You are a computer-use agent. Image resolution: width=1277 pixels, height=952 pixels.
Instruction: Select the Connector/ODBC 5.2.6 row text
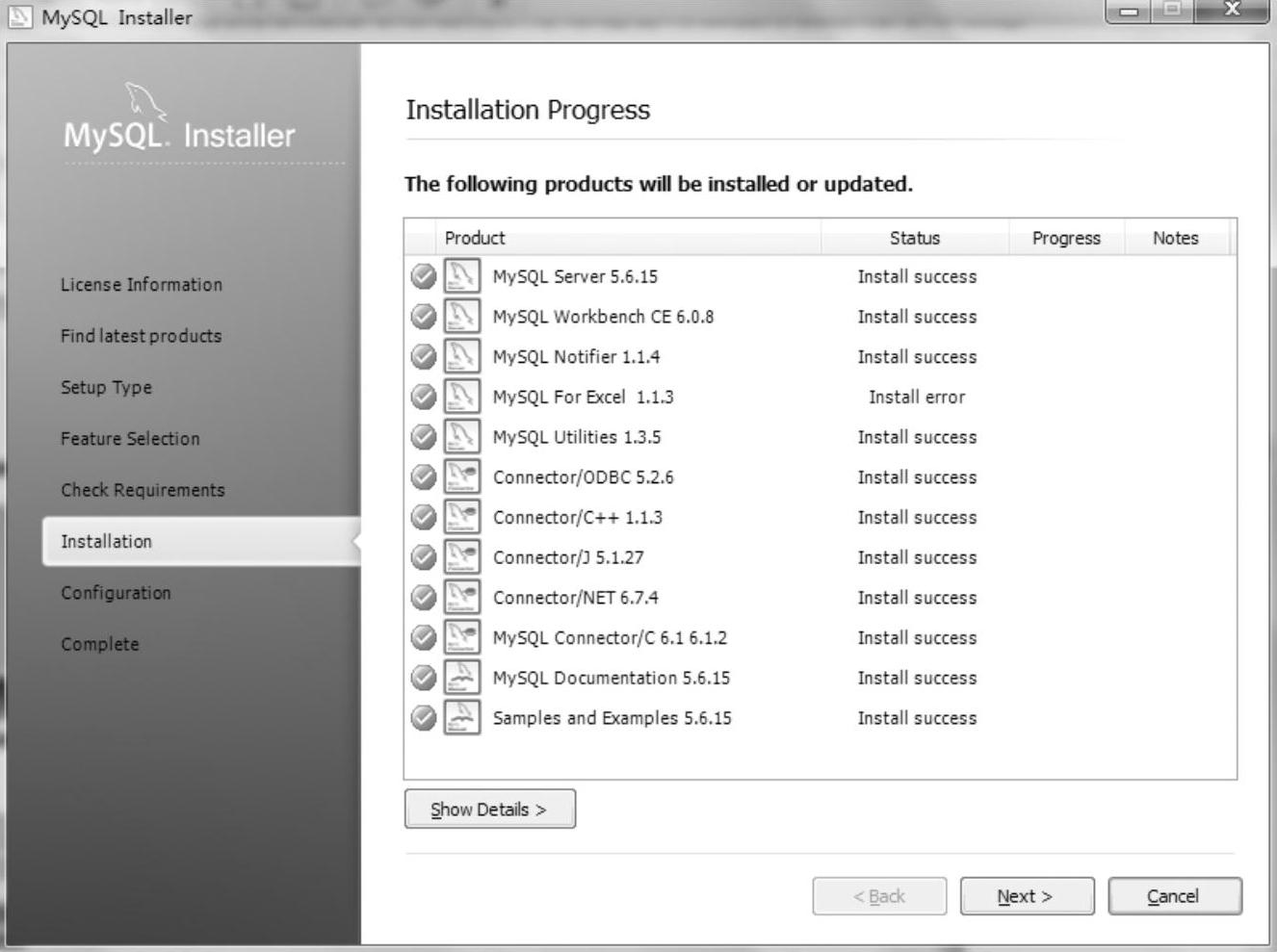click(x=583, y=477)
